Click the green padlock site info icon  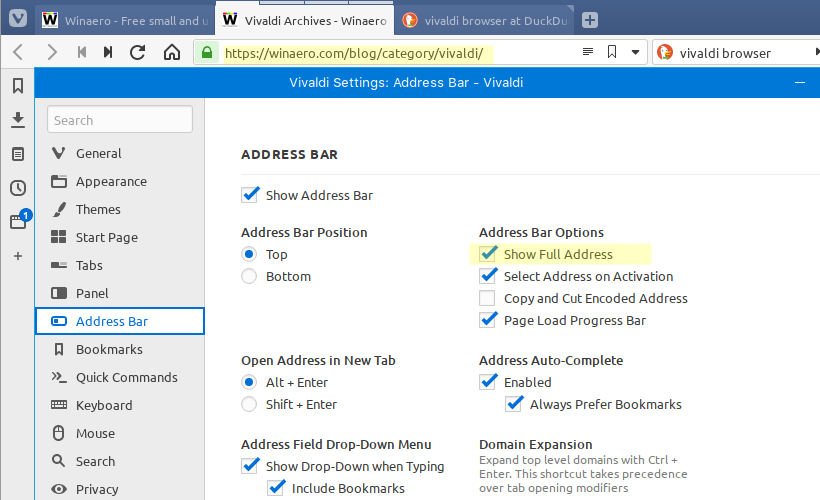click(207, 52)
